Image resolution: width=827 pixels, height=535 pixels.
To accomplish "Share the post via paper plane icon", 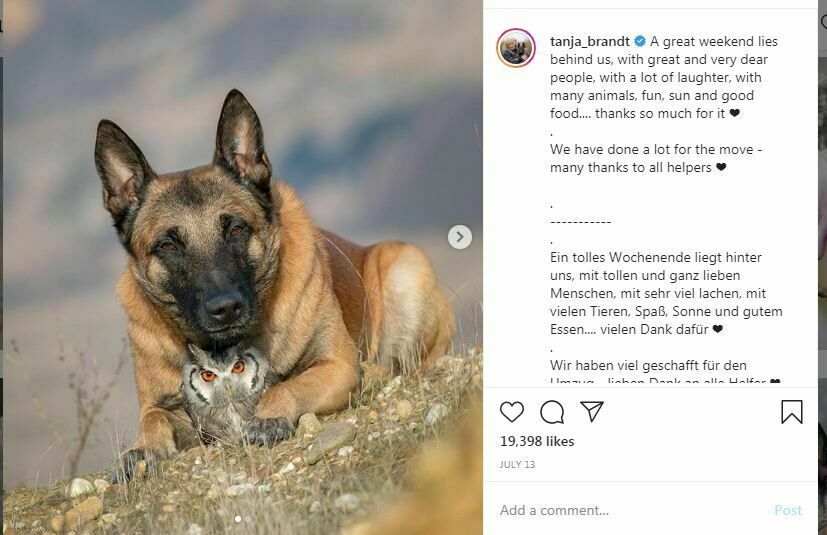I will 592,412.
